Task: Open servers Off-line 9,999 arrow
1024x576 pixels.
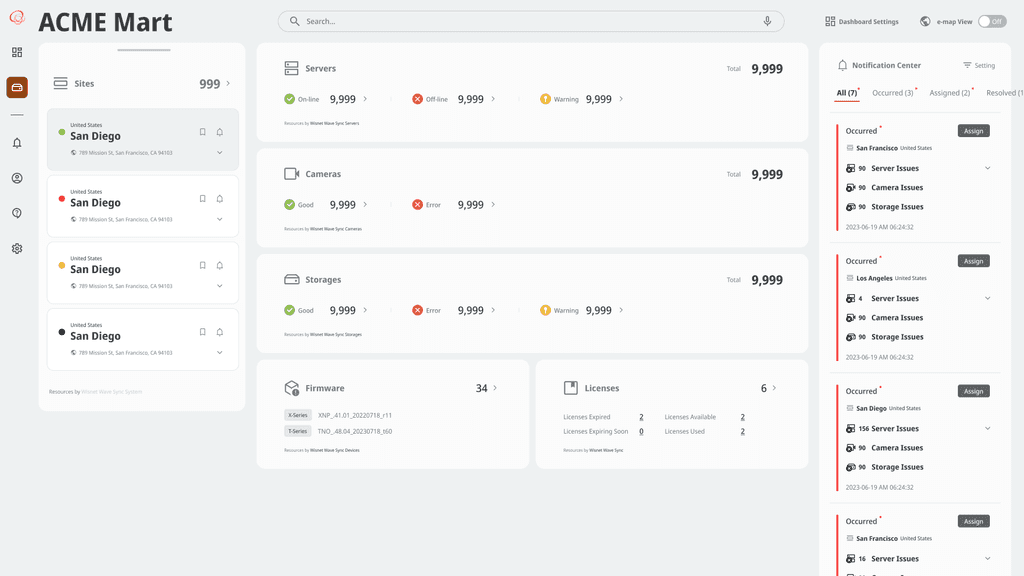Action: coord(493,99)
